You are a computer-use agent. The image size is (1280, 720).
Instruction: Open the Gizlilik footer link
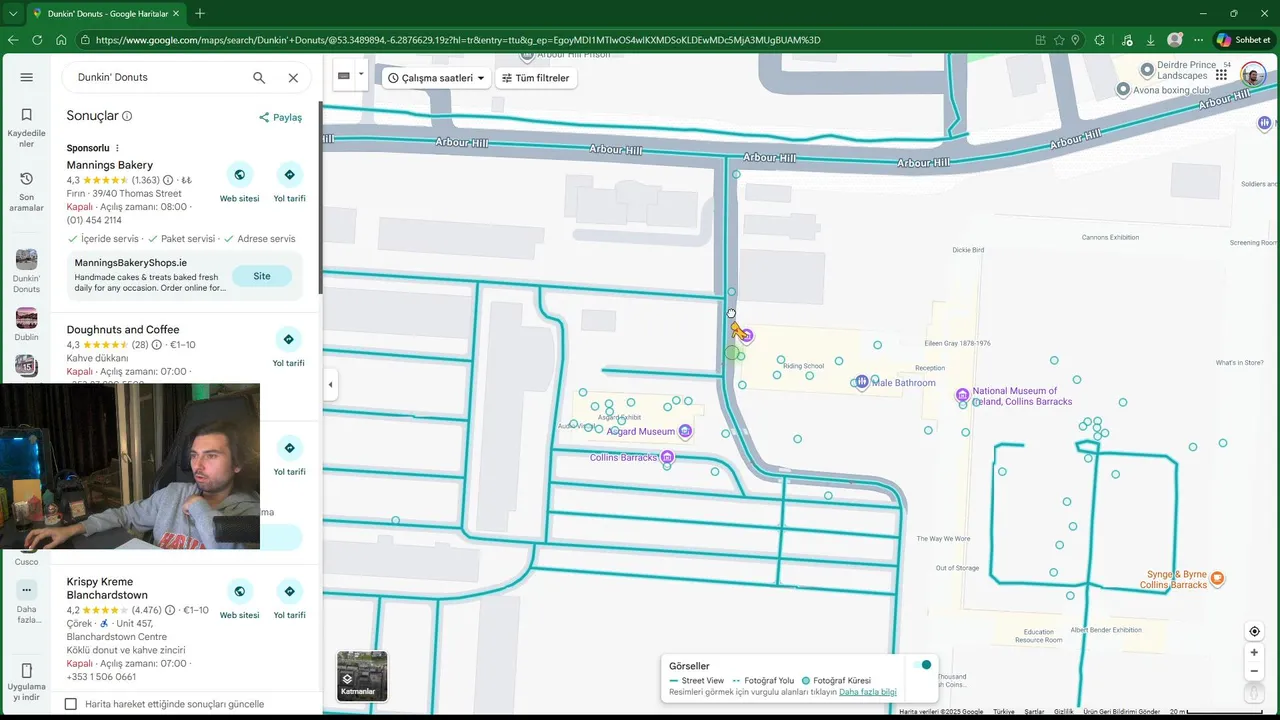(1064, 712)
